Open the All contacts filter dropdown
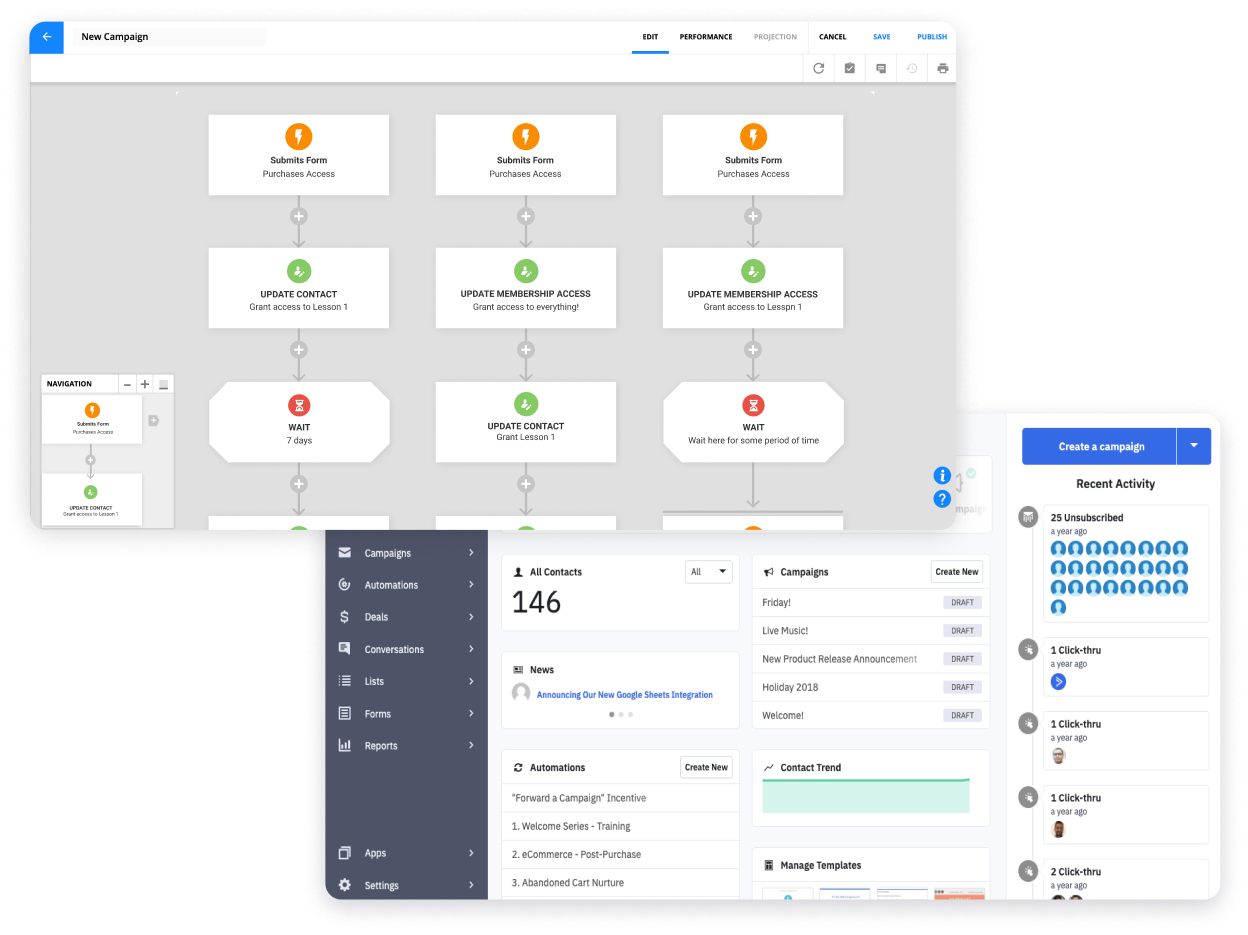 click(x=708, y=571)
